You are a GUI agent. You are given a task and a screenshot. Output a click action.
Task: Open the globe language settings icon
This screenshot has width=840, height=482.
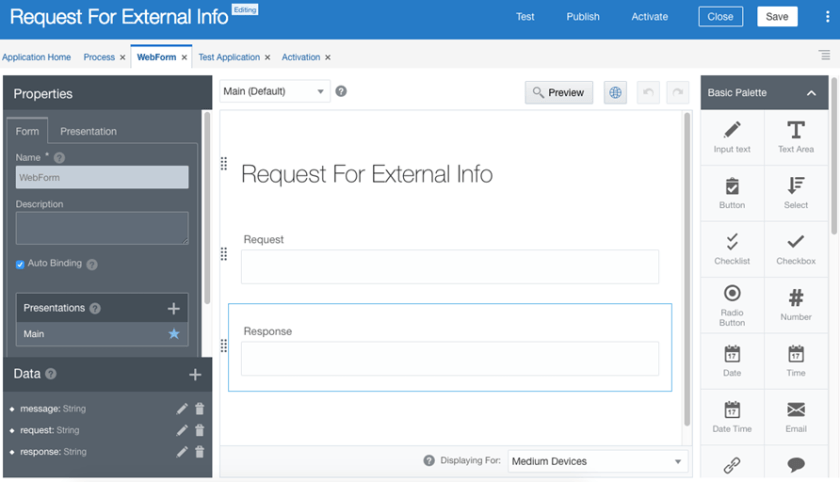pyautogui.click(x=616, y=92)
